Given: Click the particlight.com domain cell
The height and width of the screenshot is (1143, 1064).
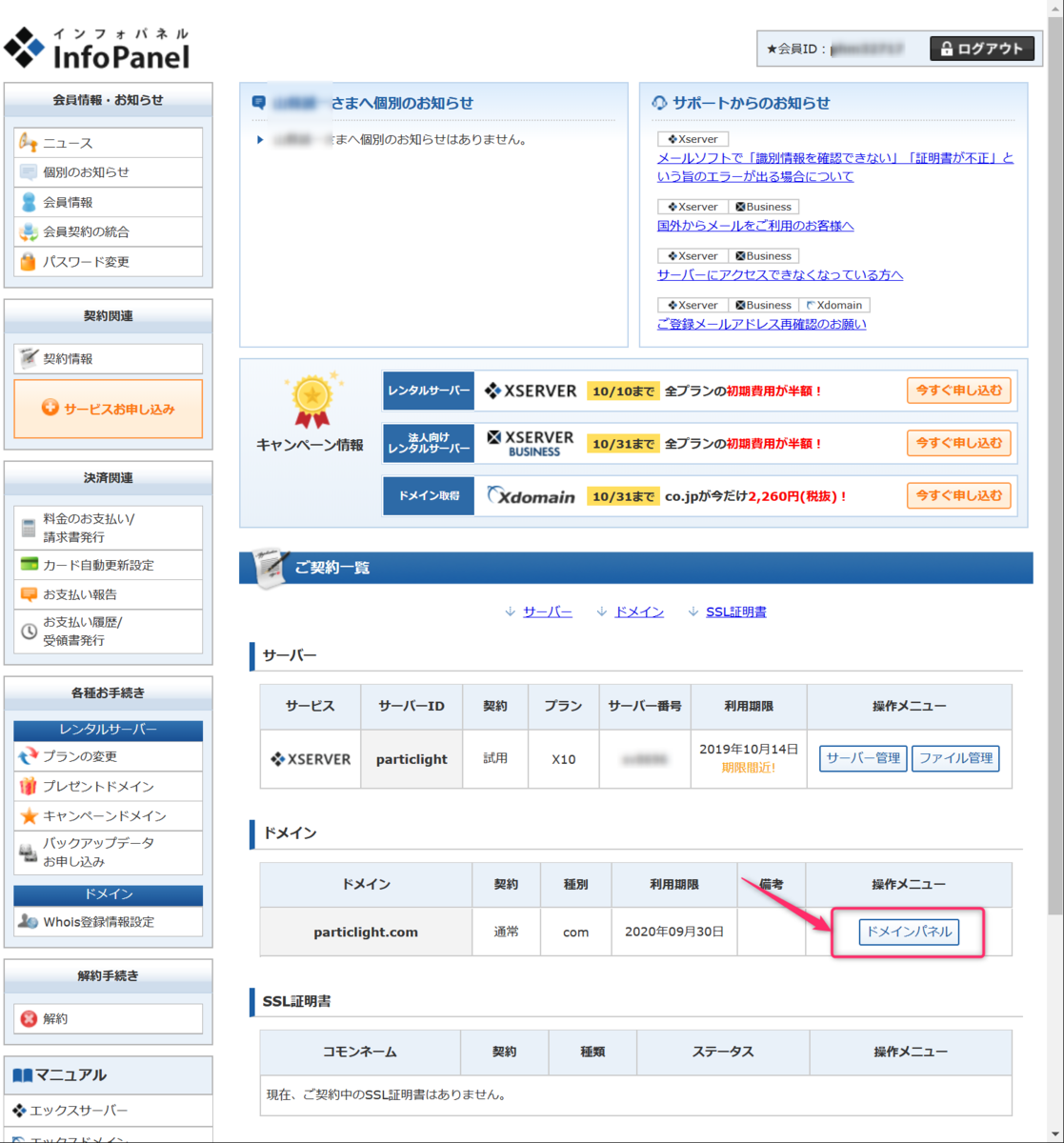Looking at the screenshot, I should 366,932.
